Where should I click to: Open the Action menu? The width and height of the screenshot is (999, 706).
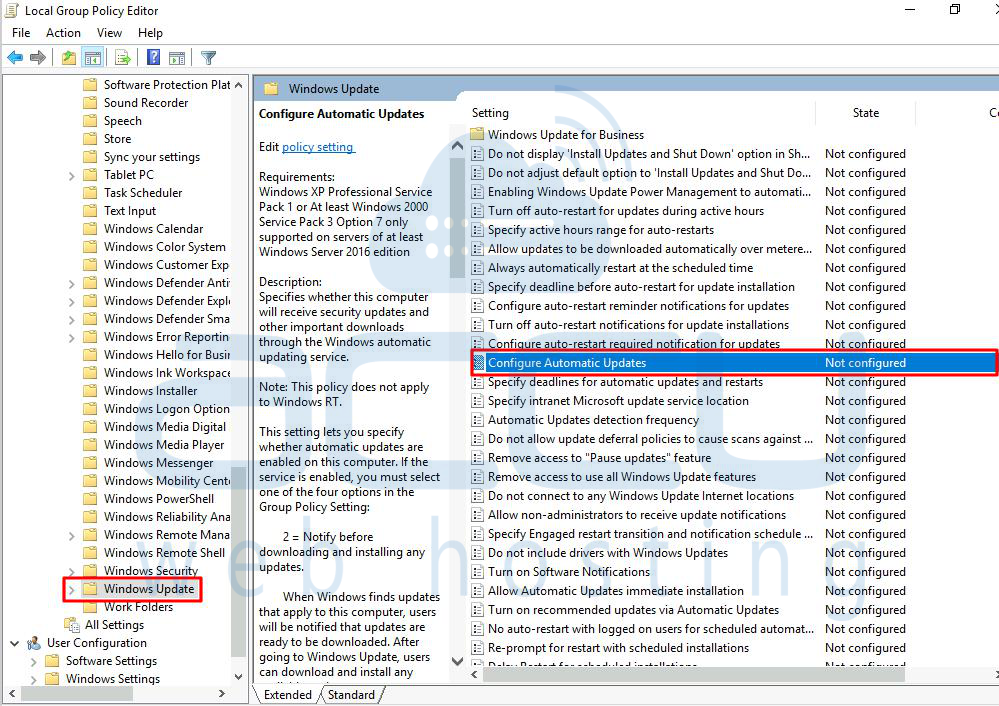tap(63, 32)
